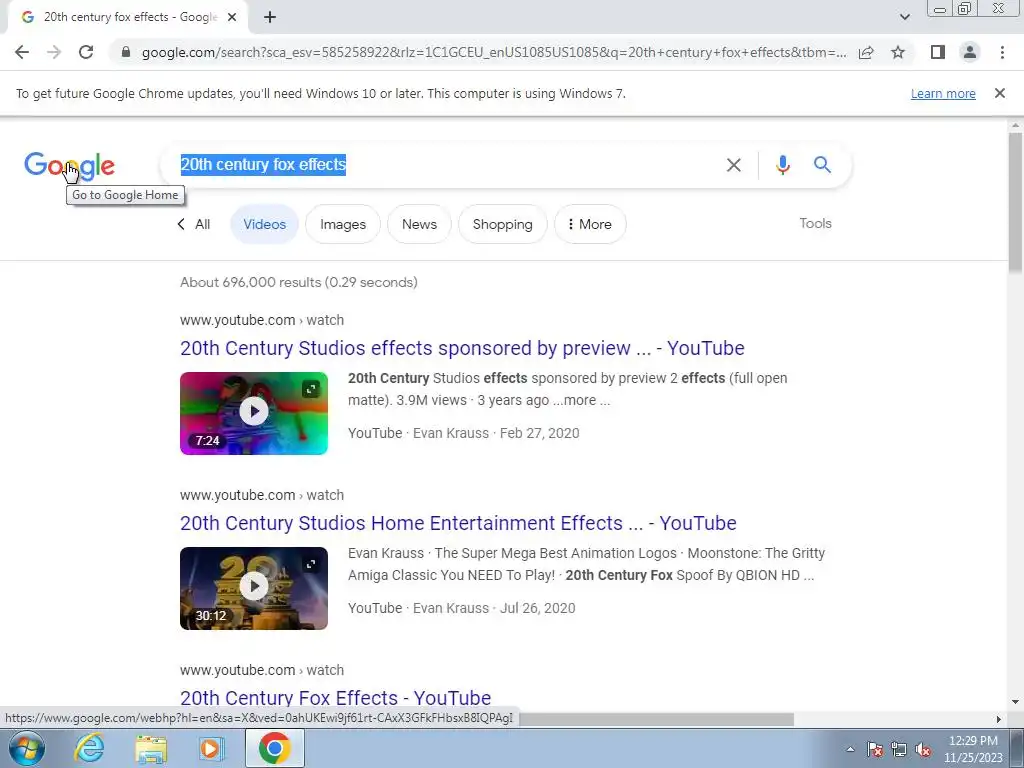Close the 20th century fox effects tab
1024x768 pixels.
(x=232, y=18)
